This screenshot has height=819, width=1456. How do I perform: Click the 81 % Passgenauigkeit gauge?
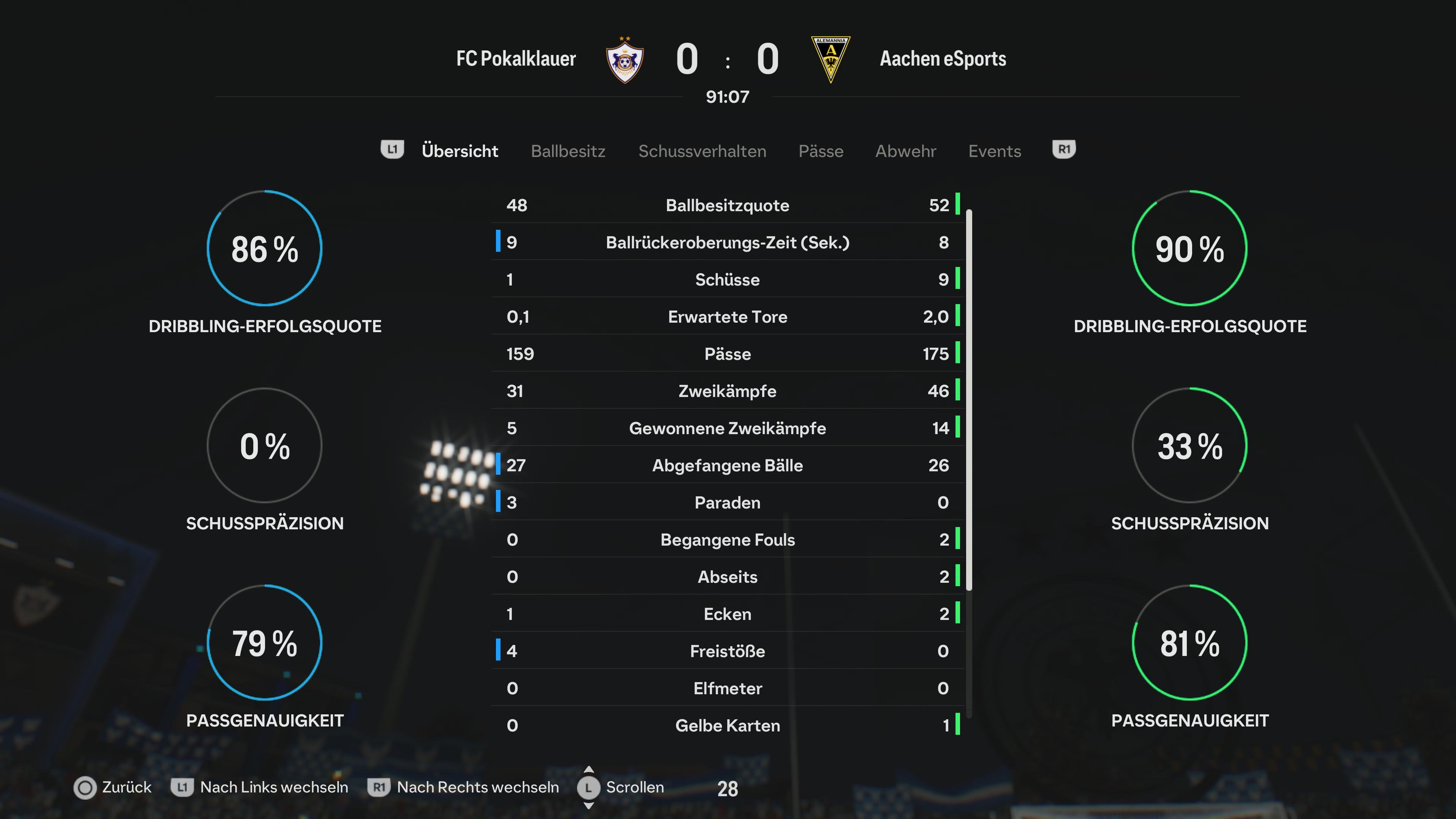coord(1189,643)
